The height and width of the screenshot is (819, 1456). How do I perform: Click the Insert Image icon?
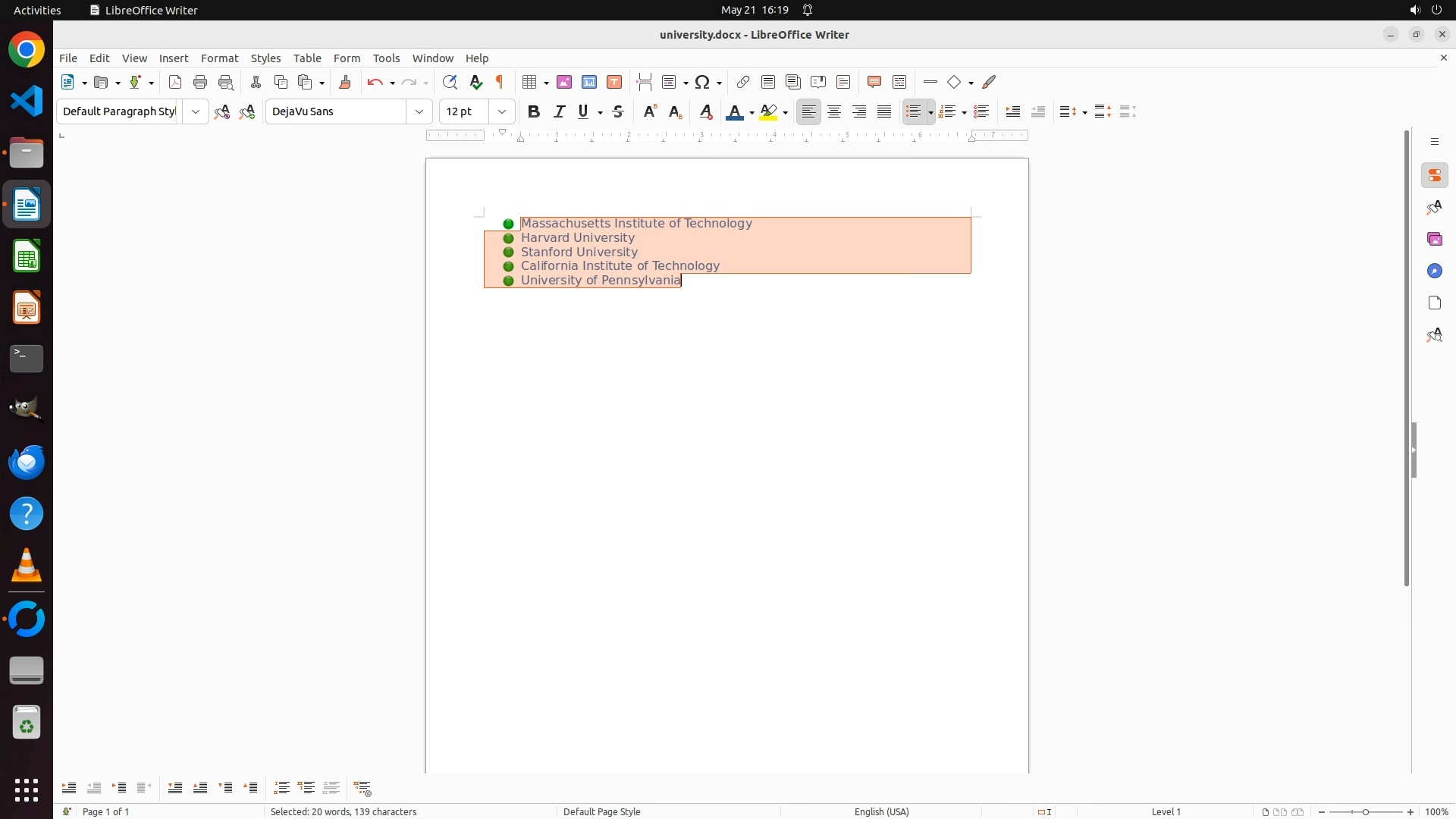click(564, 82)
